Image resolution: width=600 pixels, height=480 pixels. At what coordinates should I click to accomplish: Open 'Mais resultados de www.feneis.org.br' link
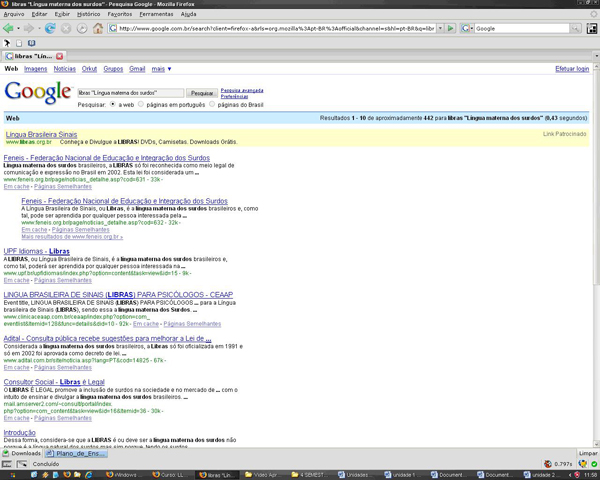pyautogui.click(x=72, y=237)
